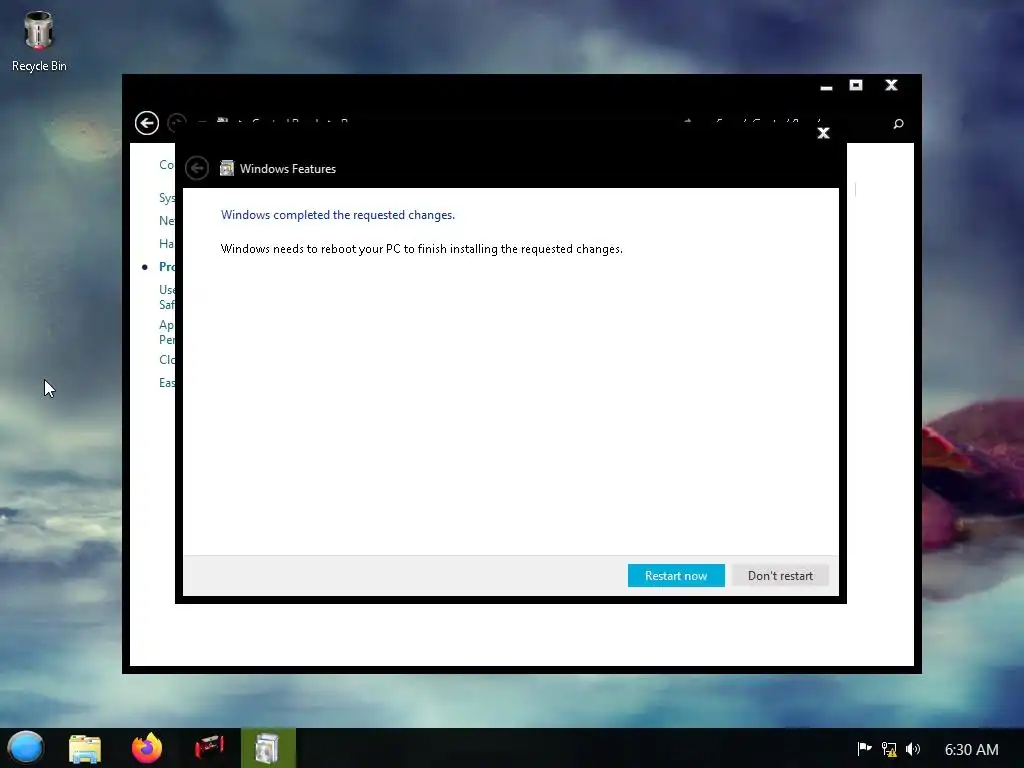Click 'Windows needs to reboot your PC' text
The image size is (1024, 768).
pos(310,249)
